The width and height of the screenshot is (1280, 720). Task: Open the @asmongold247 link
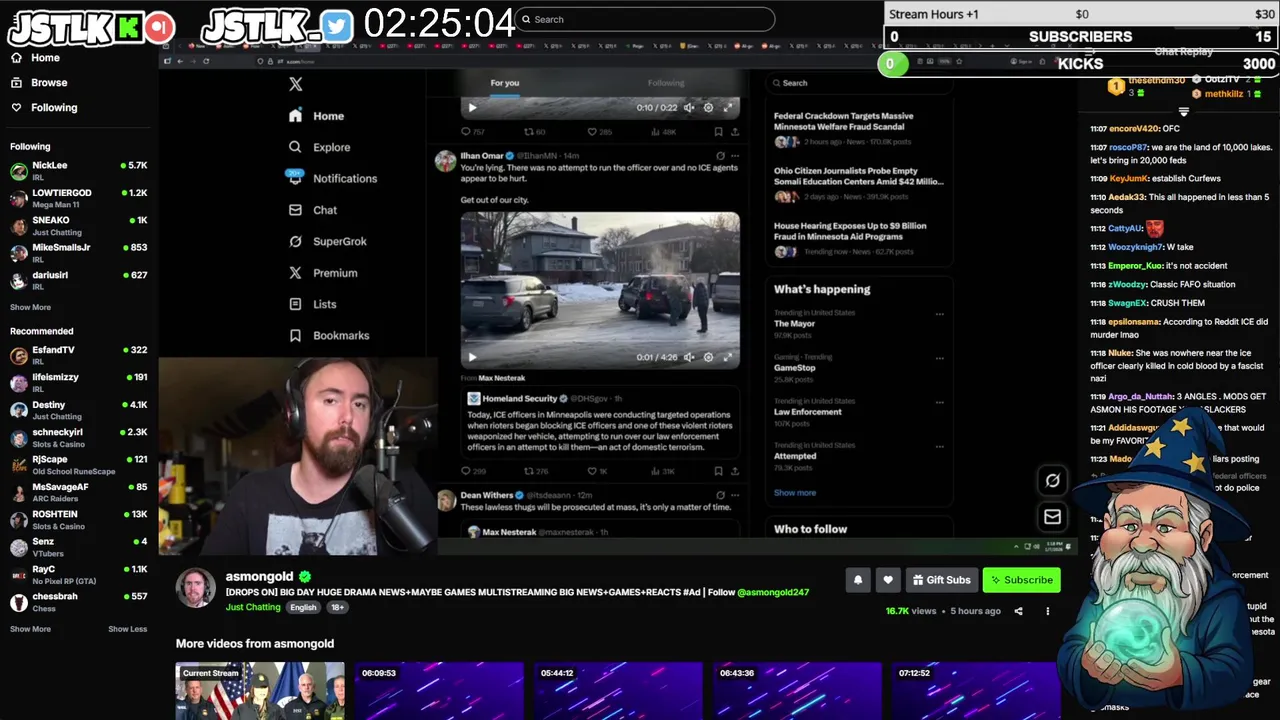click(773, 592)
